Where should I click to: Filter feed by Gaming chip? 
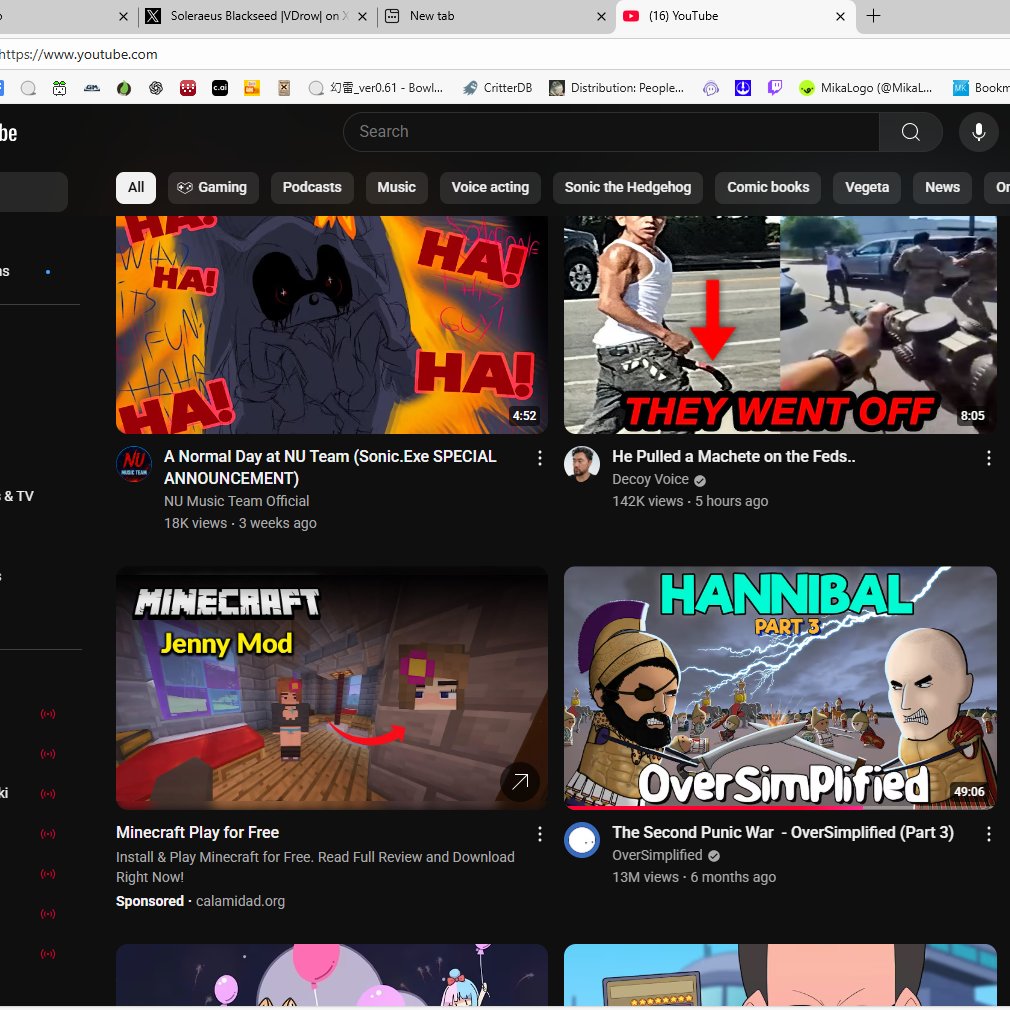(x=213, y=187)
